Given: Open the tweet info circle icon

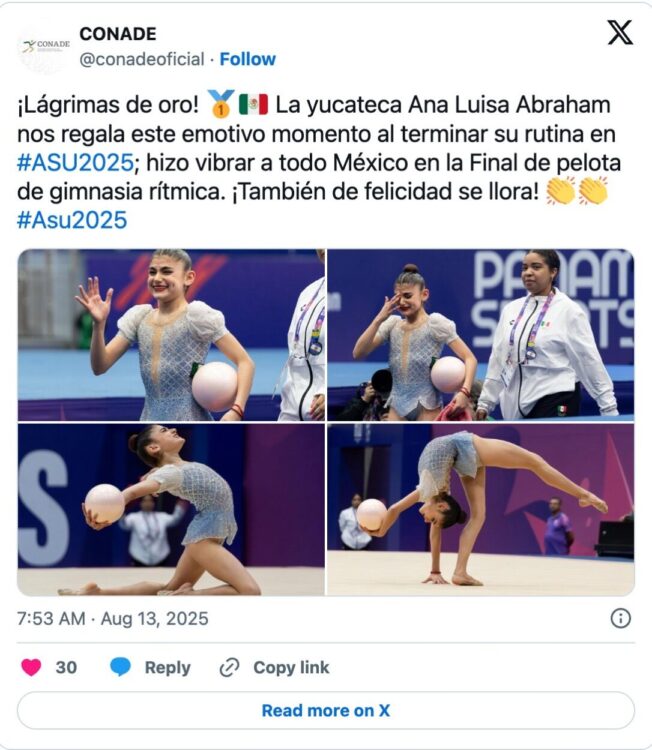Looking at the screenshot, I should 620,618.
